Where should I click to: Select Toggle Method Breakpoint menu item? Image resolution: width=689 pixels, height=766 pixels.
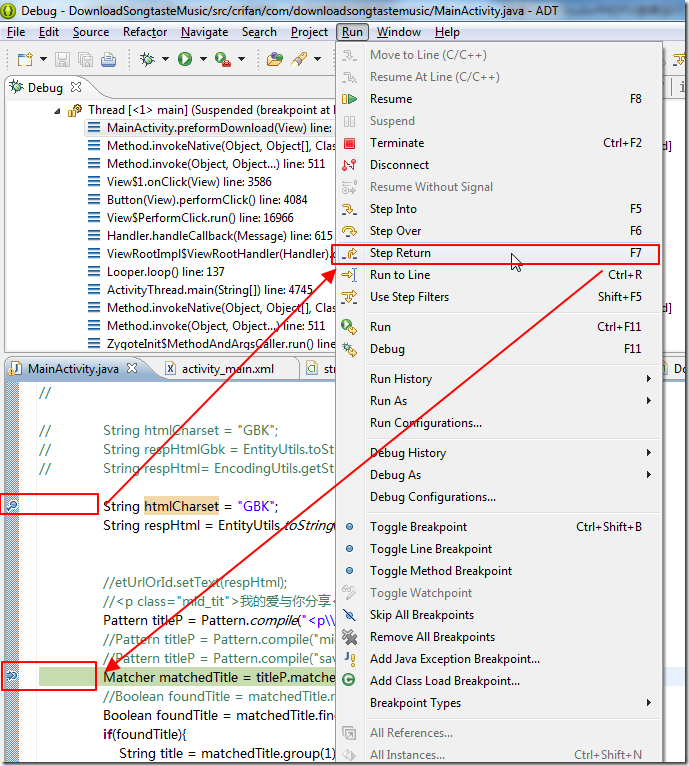[498, 571]
